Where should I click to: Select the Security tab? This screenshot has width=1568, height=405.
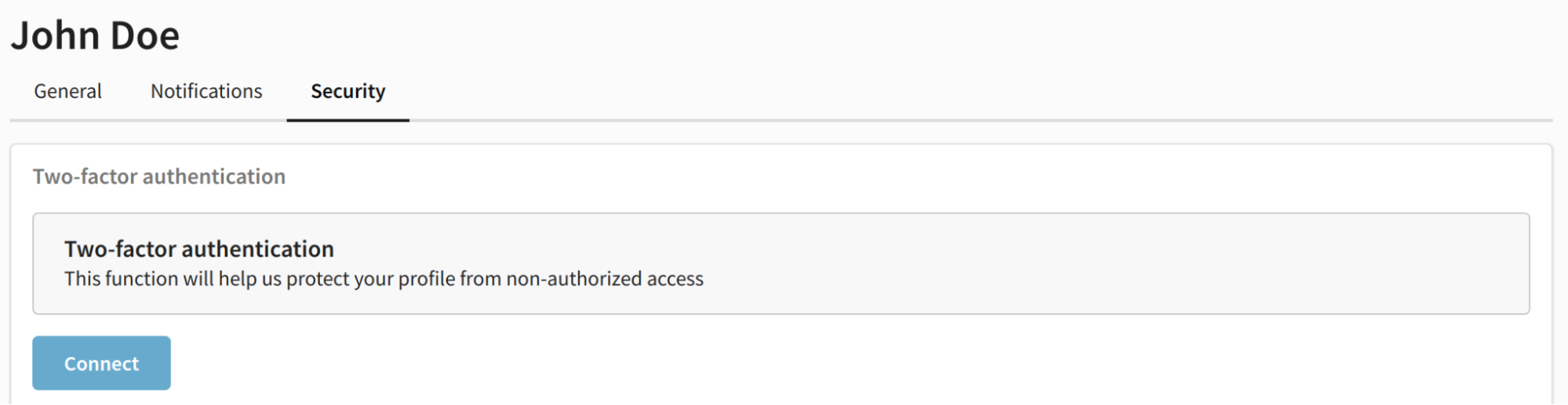coord(347,92)
